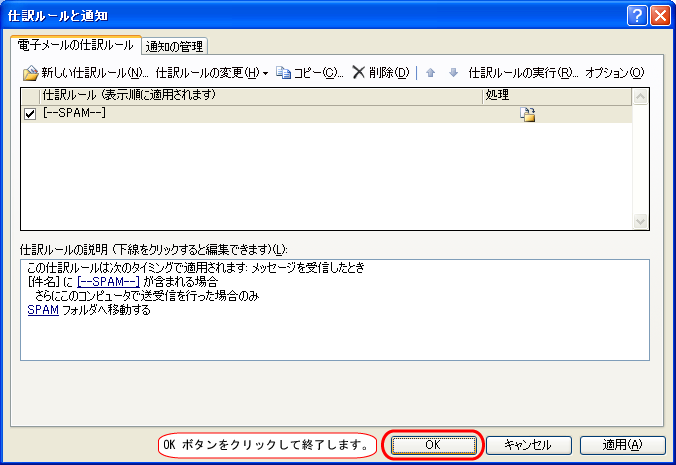Image resolution: width=676 pixels, height=465 pixels.
Task: Open 仕訳ルールの変更 dropdown menu
Action: coord(212,72)
